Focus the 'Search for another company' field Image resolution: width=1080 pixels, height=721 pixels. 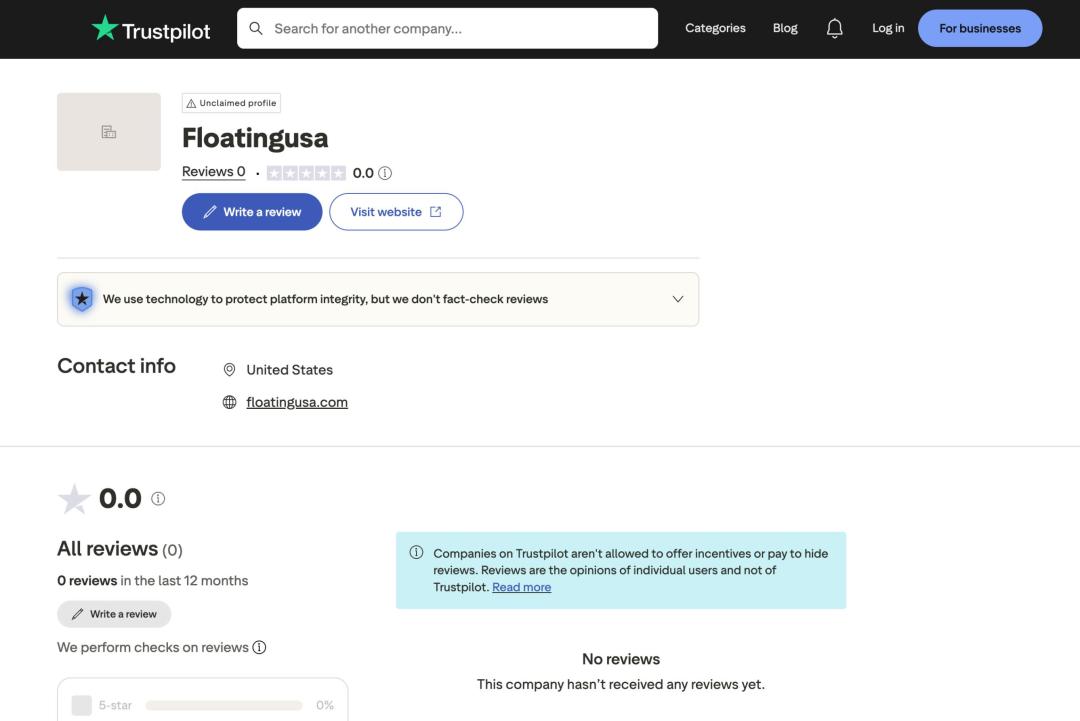pyautogui.click(x=447, y=28)
